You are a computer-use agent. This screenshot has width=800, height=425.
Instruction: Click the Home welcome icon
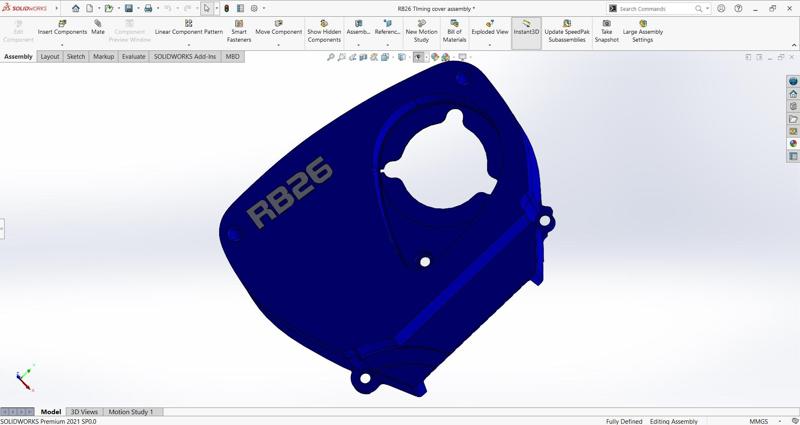76,8
